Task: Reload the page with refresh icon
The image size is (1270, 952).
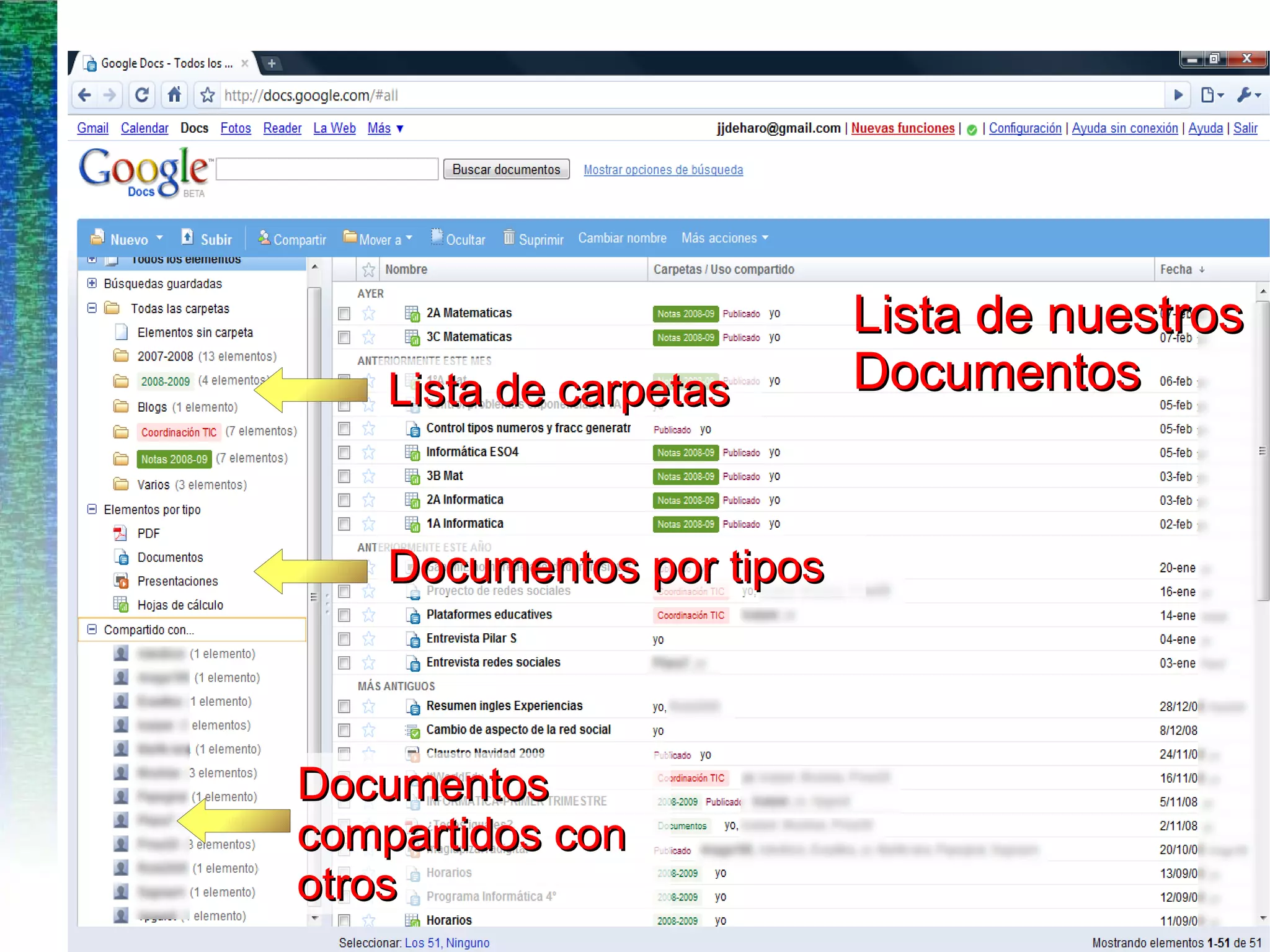Action: point(142,95)
